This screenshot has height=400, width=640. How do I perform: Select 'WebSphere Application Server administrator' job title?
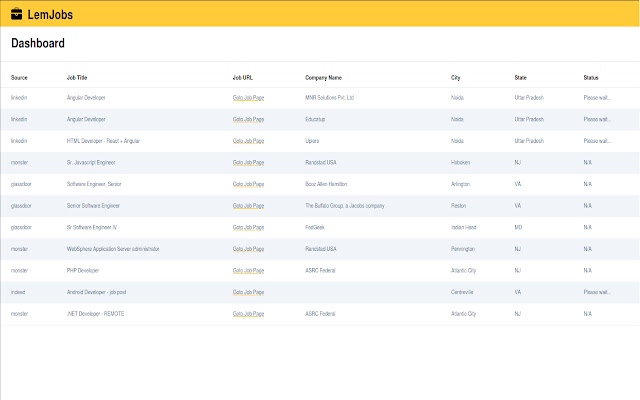point(113,249)
